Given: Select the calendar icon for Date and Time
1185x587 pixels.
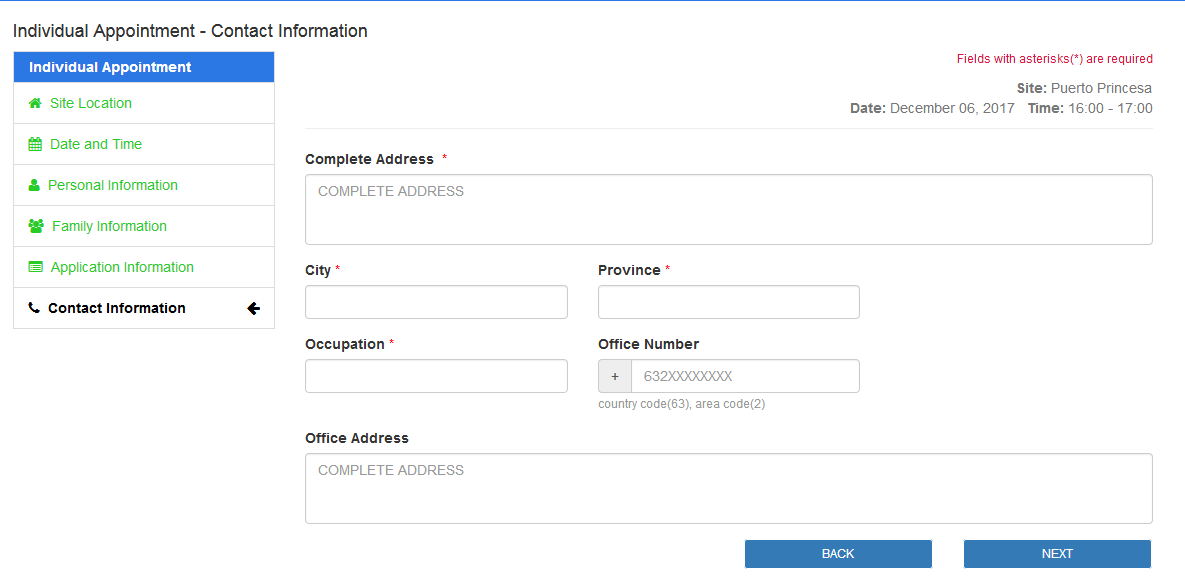Looking at the screenshot, I should click(34, 144).
